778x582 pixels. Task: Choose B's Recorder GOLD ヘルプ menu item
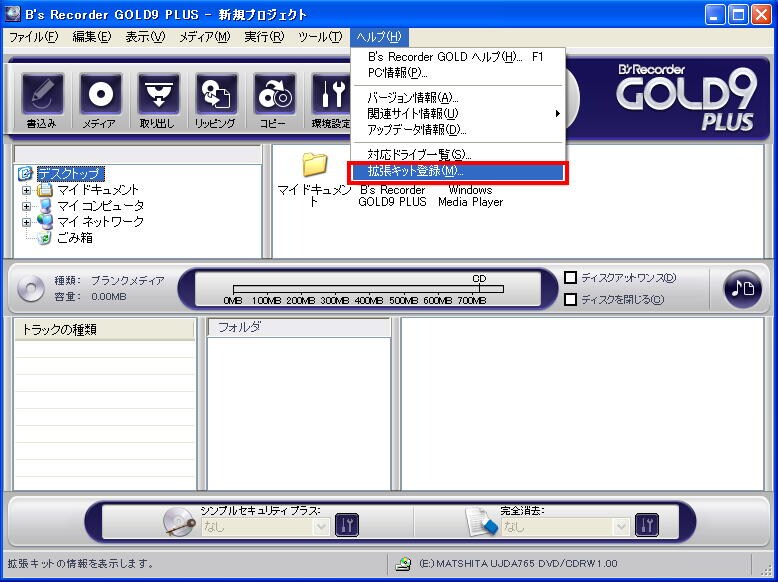tap(458, 57)
